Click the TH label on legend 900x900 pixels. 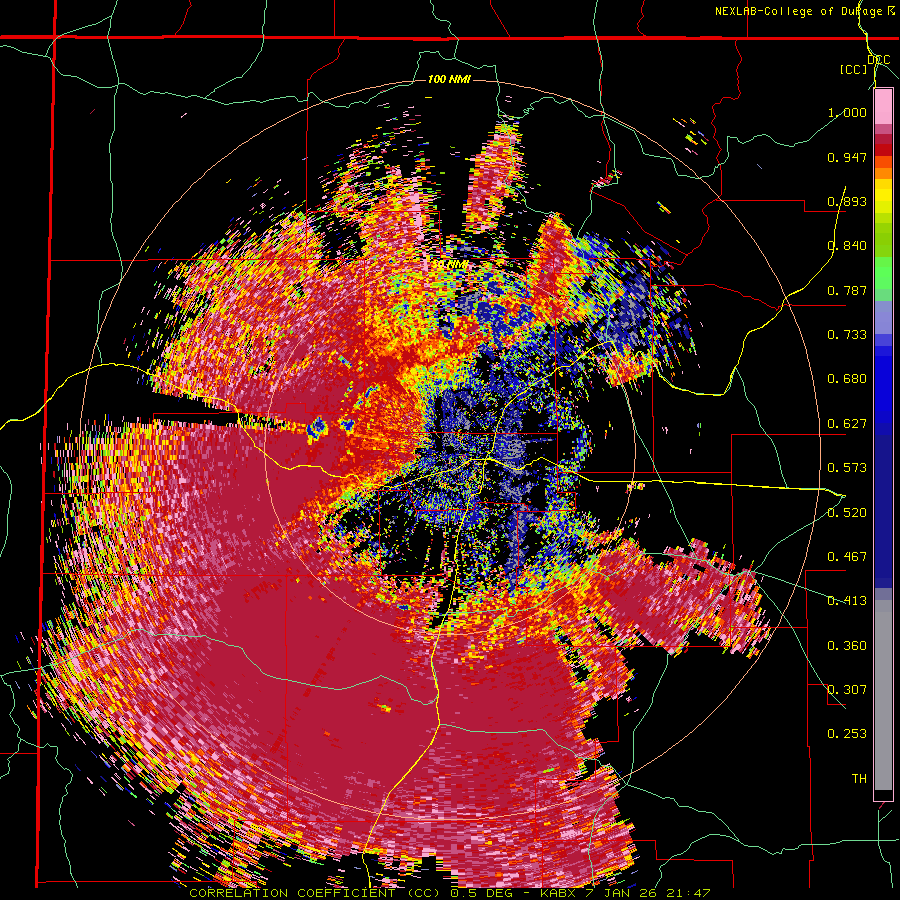coord(859,779)
